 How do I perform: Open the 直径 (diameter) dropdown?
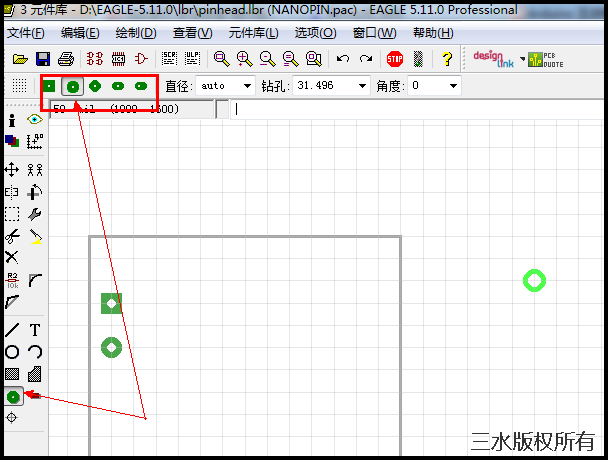(x=248, y=86)
